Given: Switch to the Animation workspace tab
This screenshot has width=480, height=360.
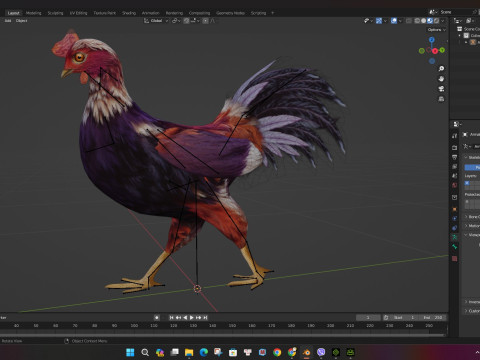Looking at the screenshot, I should click(x=151, y=13).
